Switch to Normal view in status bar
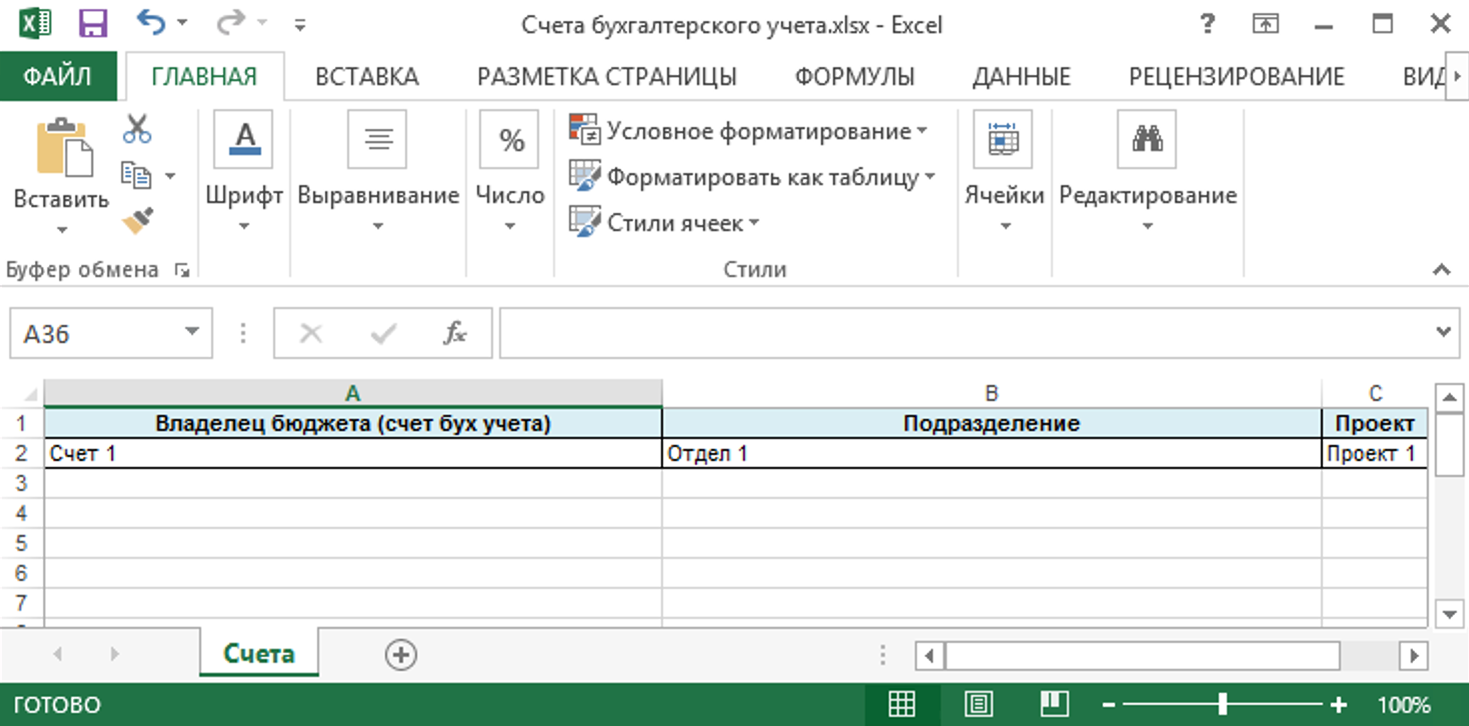Viewport: 1469px width, 726px height. point(902,704)
